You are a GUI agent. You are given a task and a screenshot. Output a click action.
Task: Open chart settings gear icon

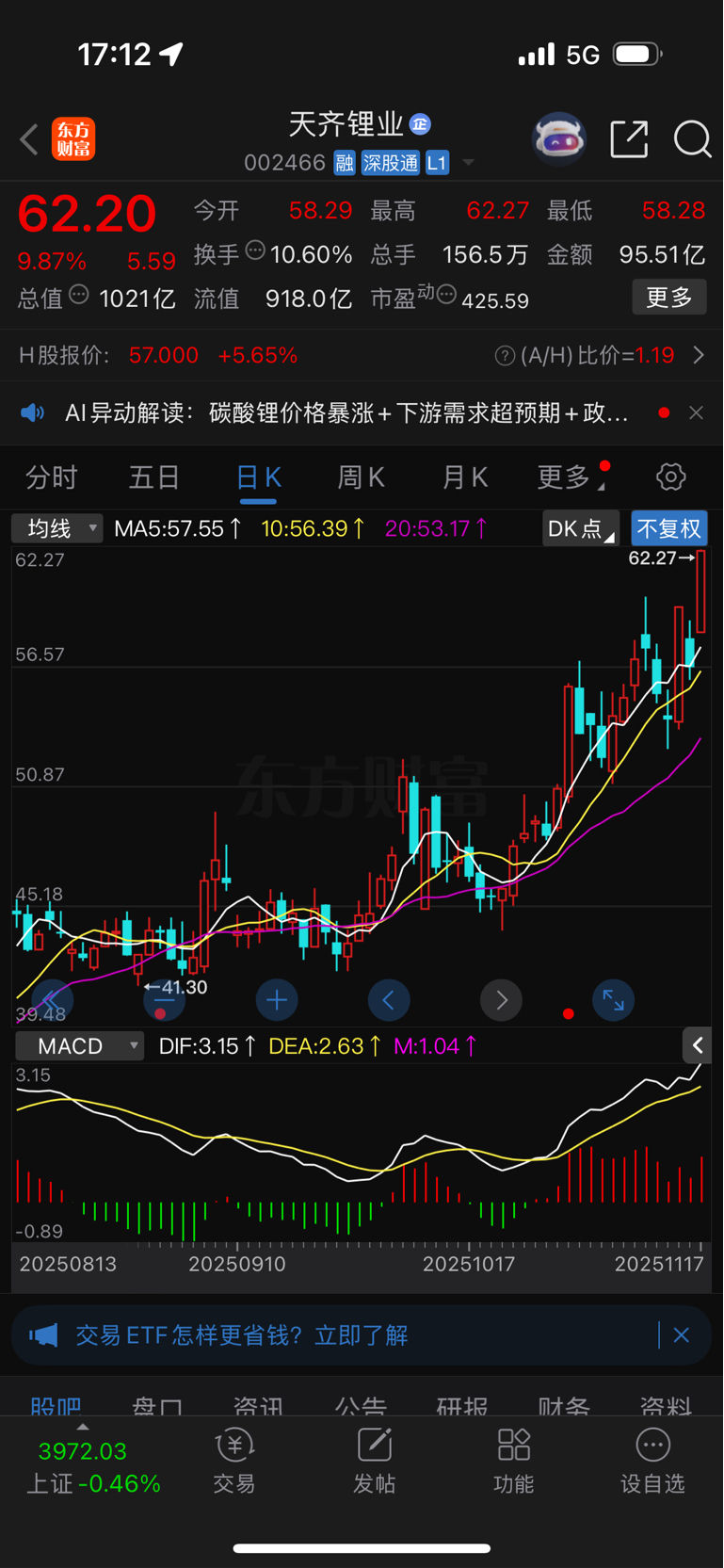(671, 477)
